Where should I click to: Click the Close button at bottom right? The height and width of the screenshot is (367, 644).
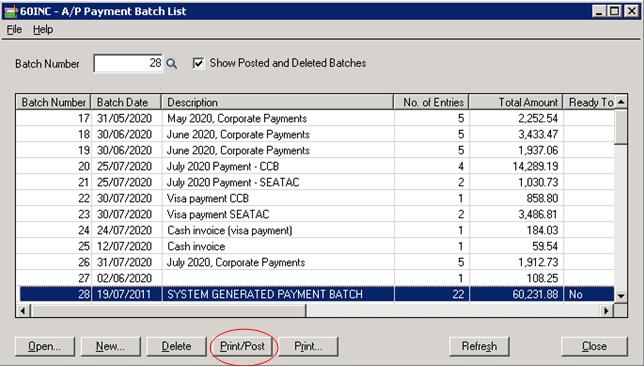pyautogui.click(x=594, y=346)
